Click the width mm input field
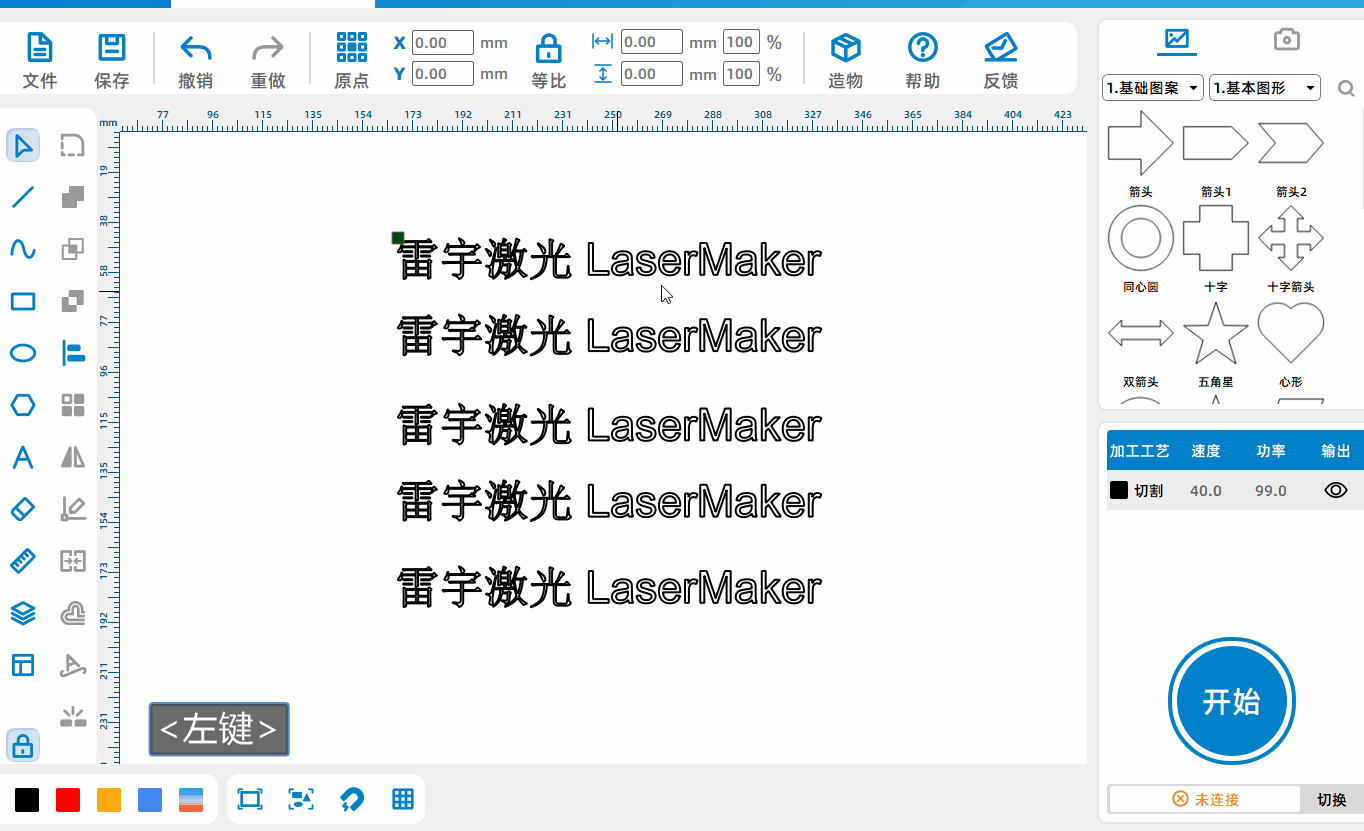The height and width of the screenshot is (831, 1364). tap(652, 42)
